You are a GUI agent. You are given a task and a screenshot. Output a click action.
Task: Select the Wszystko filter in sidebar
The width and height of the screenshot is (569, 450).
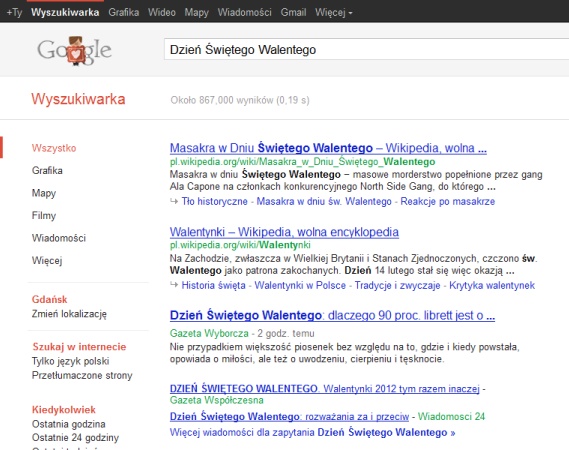tap(54, 148)
